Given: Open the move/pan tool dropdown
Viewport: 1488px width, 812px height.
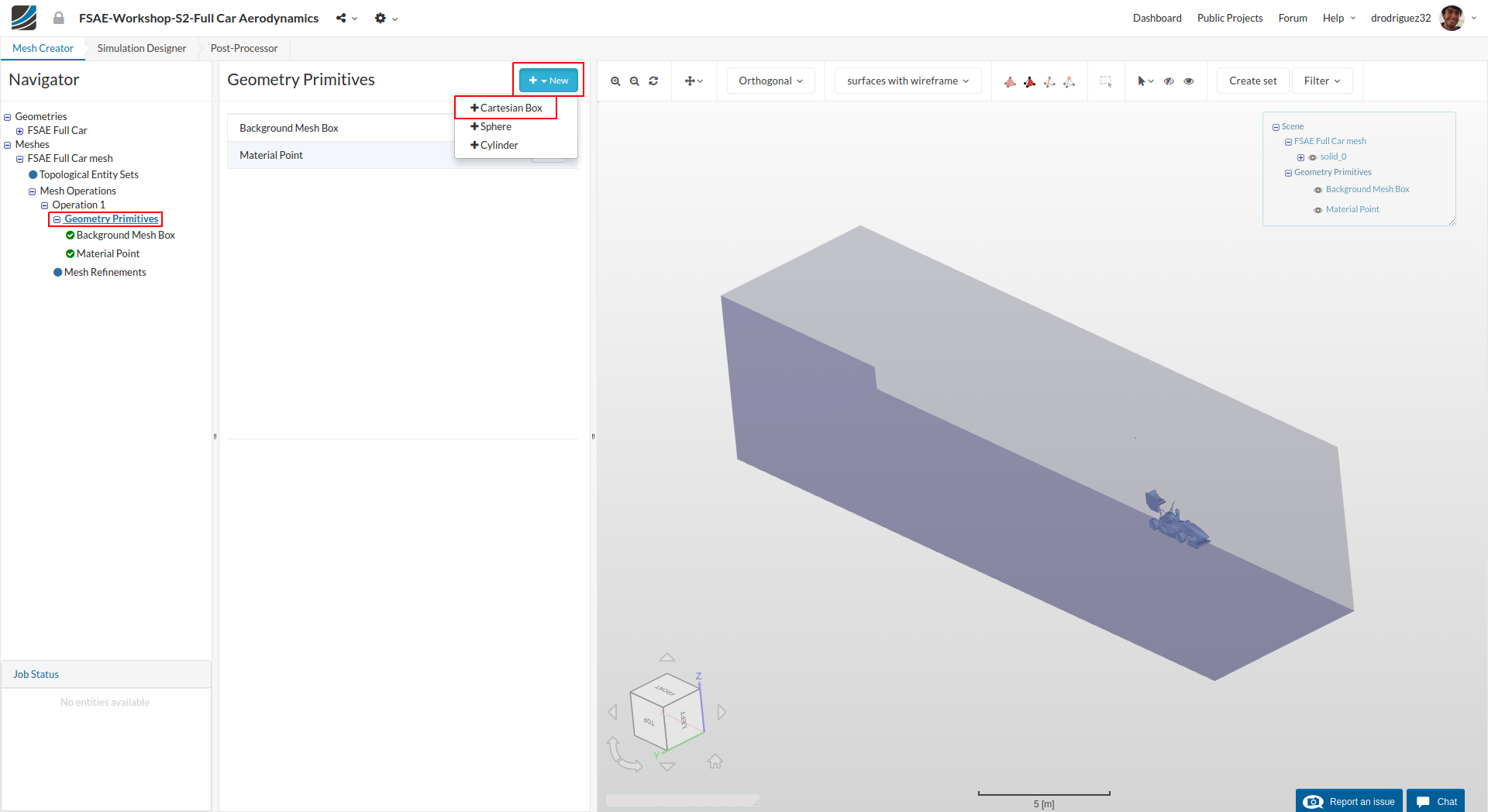Looking at the screenshot, I should pos(694,81).
